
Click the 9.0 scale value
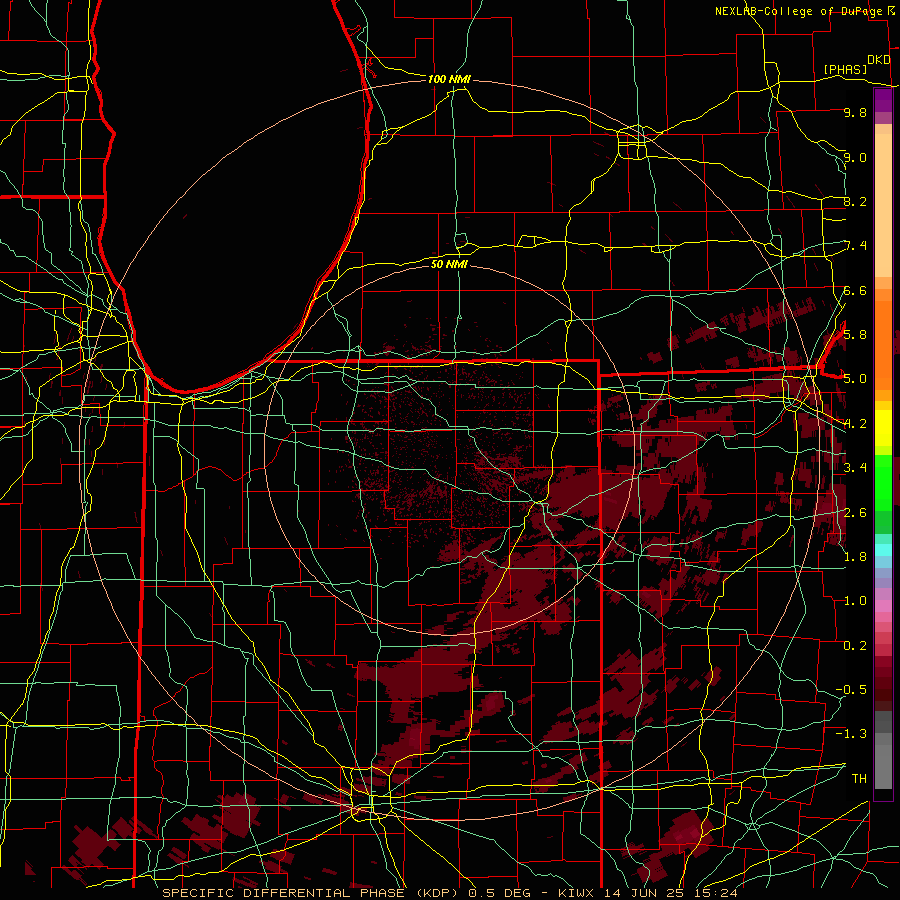[855, 157]
